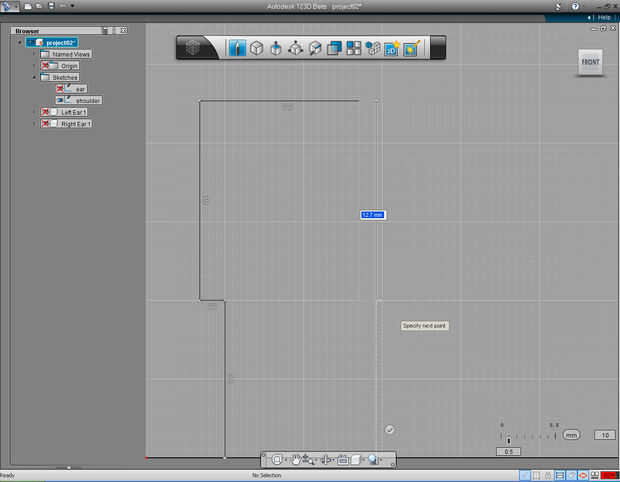
Task: Open the visual style sphere icon
Action: [372, 459]
